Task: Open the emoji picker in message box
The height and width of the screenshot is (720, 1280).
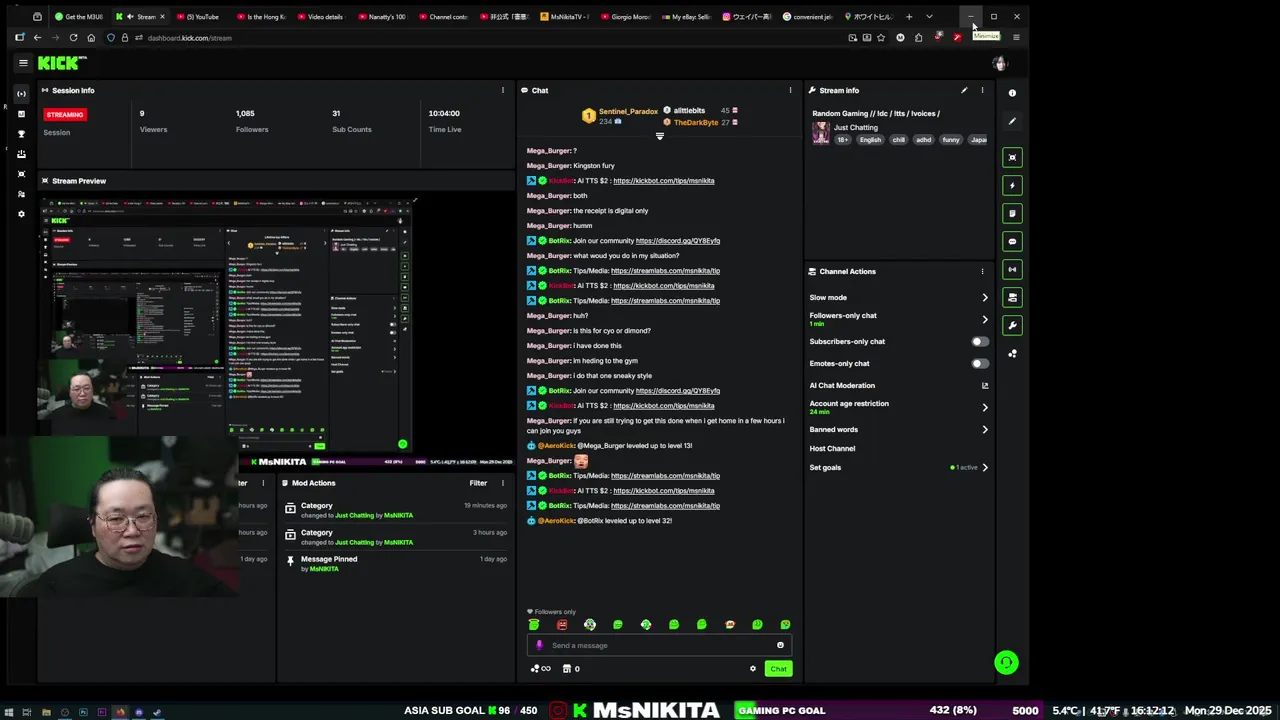Action: (780, 645)
